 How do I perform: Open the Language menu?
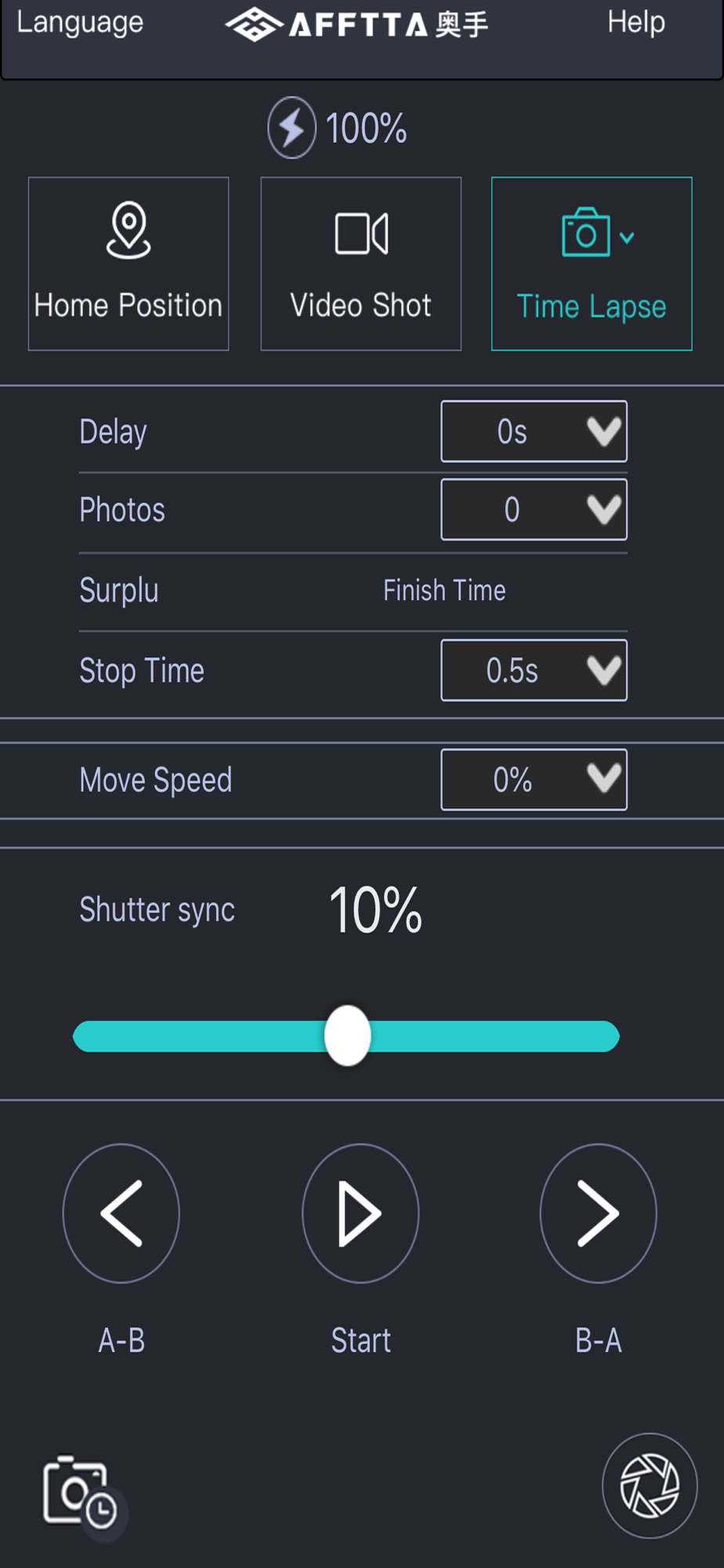pos(80,23)
